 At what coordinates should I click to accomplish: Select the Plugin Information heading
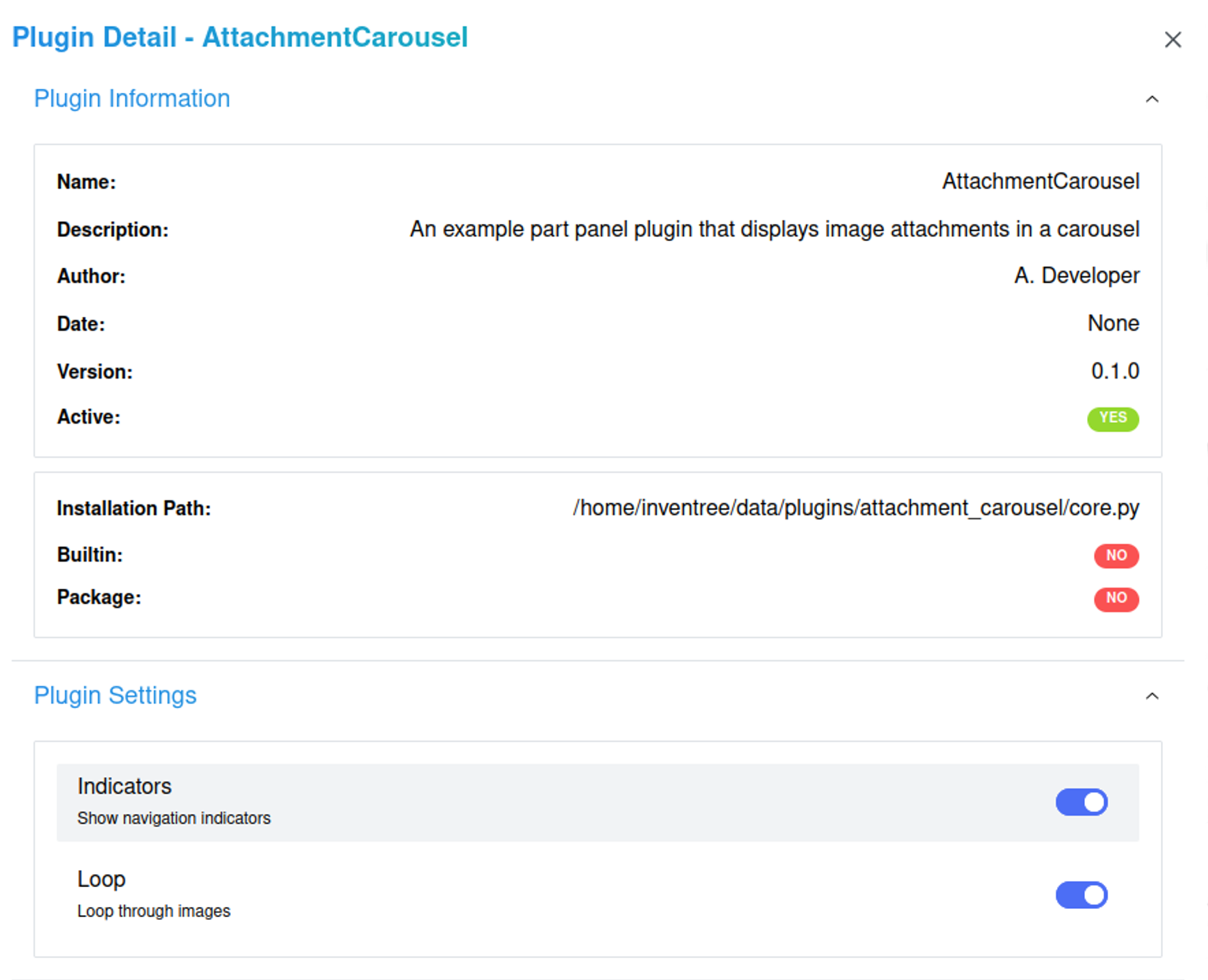[132, 98]
